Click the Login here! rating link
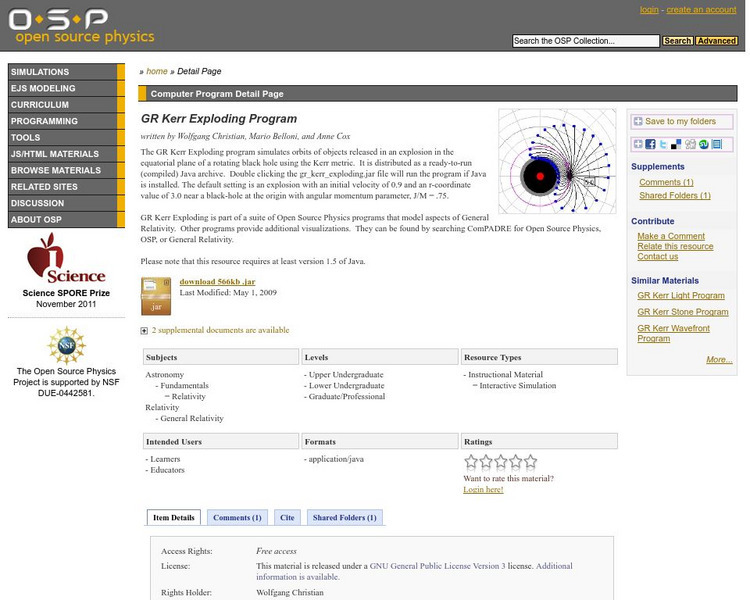750x600 pixels. [x=483, y=489]
